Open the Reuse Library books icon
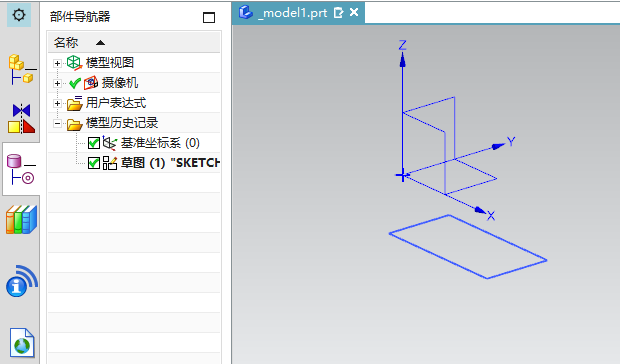This screenshot has height=364, width=620. pos(21,220)
